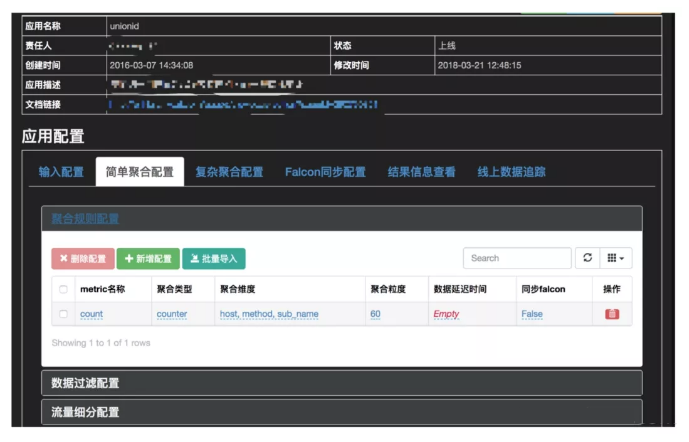Open the Falcon同步配置 tab
The width and height of the screenshot is (689, 442).
click(x=325, y=172)
